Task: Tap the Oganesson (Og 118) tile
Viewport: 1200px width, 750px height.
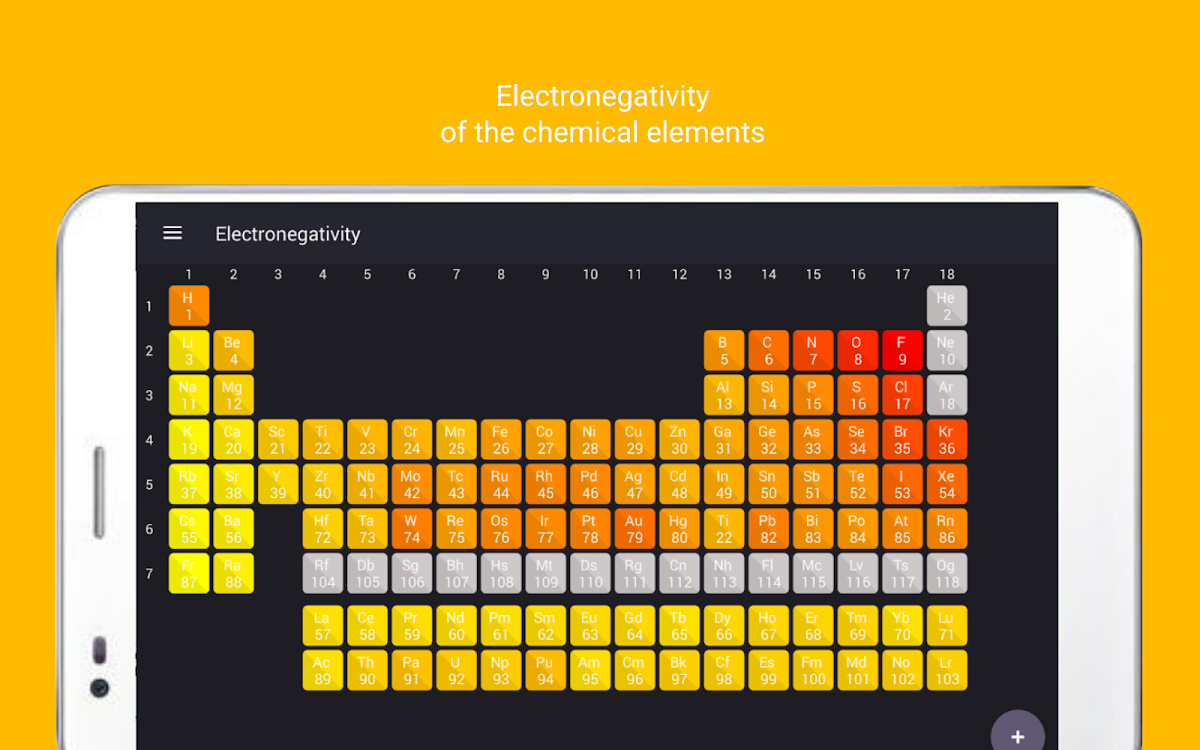Action: click(946, 574)
